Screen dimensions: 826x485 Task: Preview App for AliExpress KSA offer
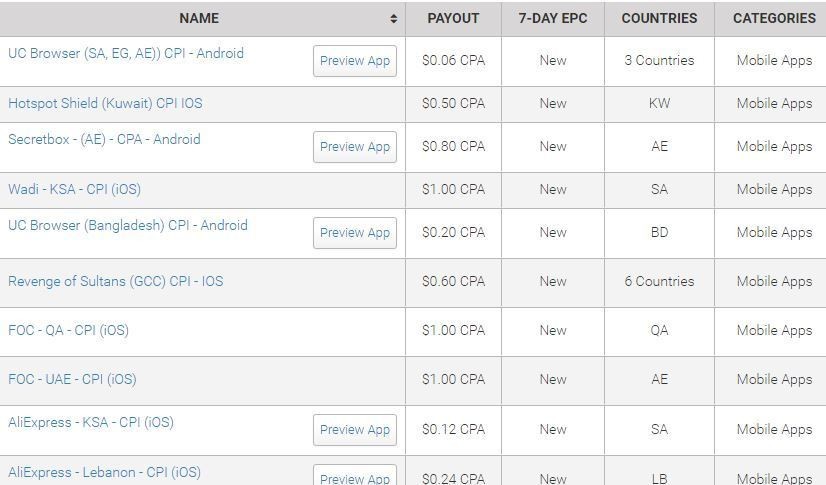pyautogui.click(x=355, y=430)
